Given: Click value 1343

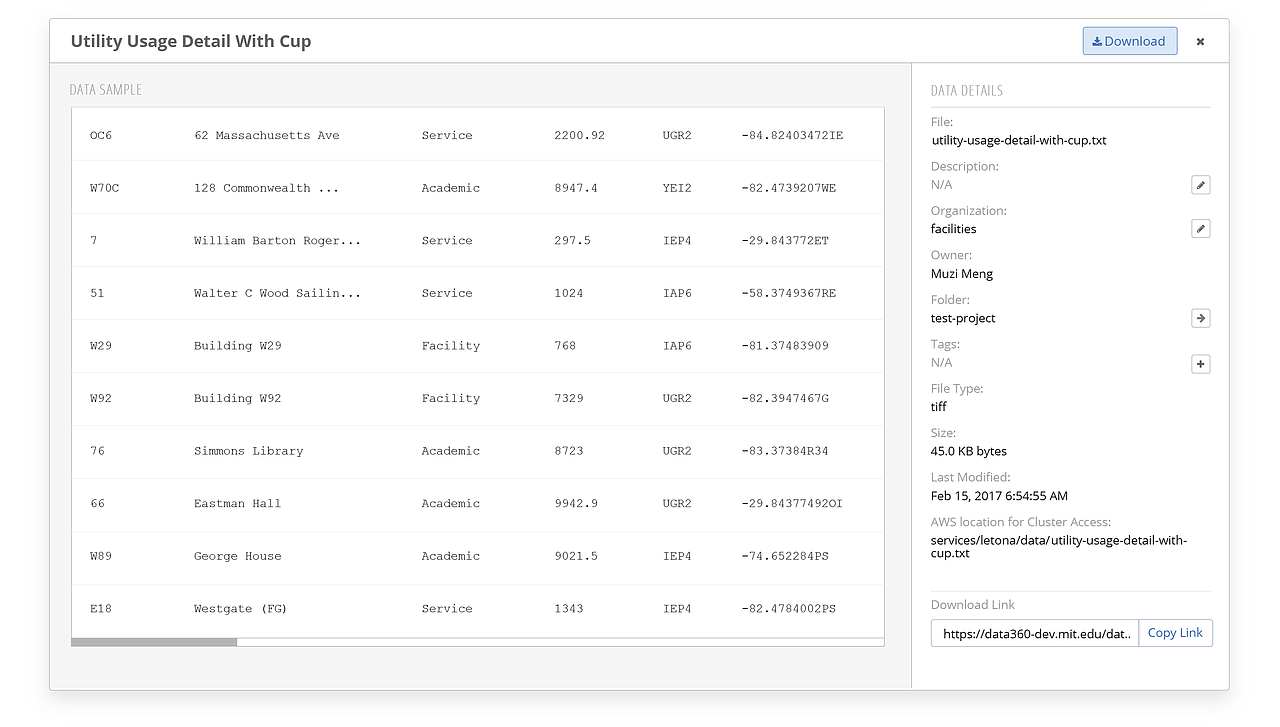Looking at the screenshot, I should [x=568, y=609].
